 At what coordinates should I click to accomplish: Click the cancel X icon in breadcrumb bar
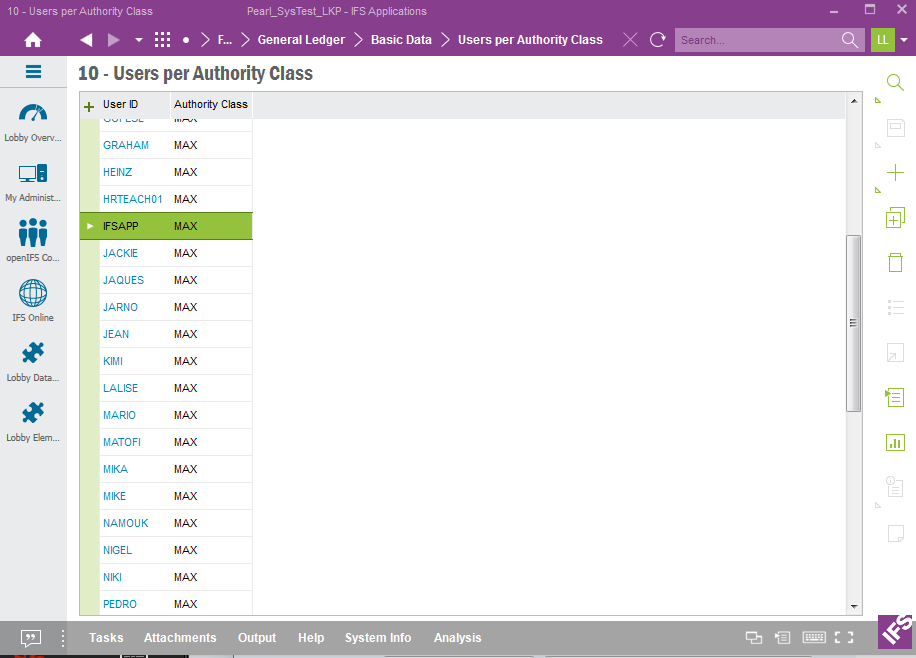[630, 40]
